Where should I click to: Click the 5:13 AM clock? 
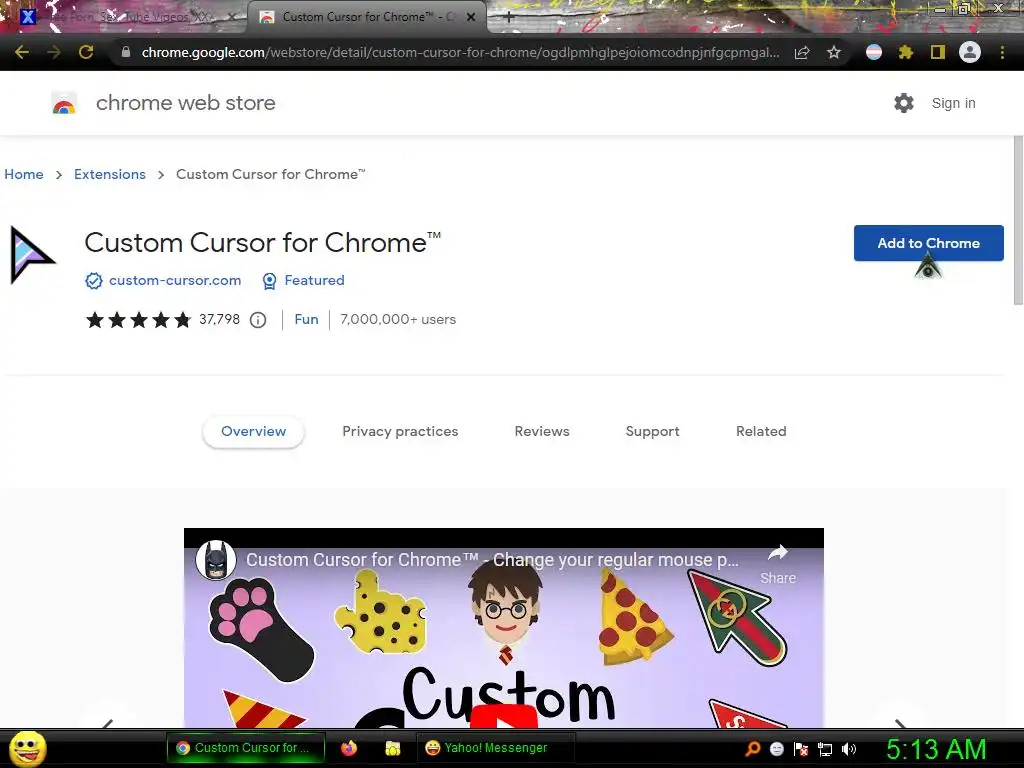pyautogui.click(x=936, y=749)
